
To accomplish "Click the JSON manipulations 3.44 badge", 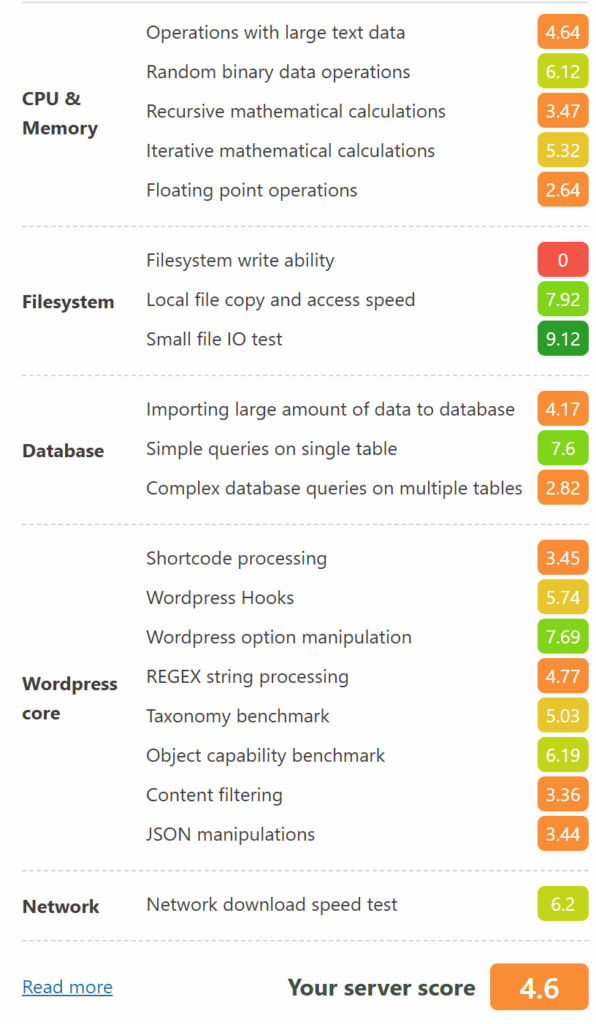I will (563, 833).
